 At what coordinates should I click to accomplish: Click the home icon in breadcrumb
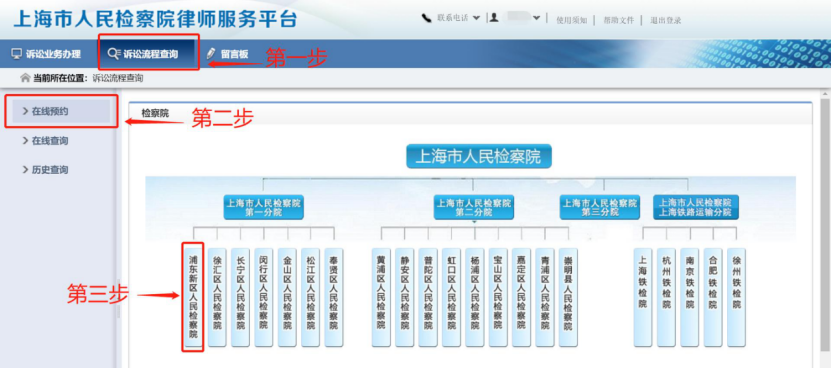24,78
